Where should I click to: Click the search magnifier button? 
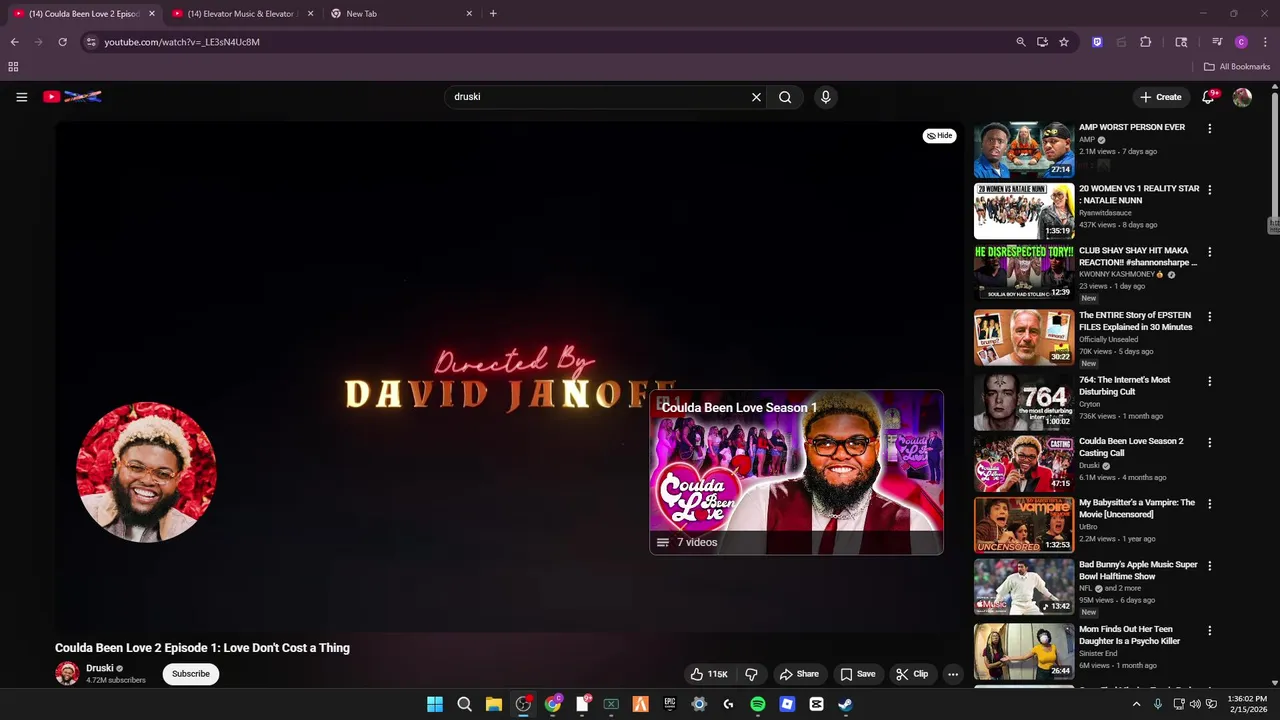[785, 97]
